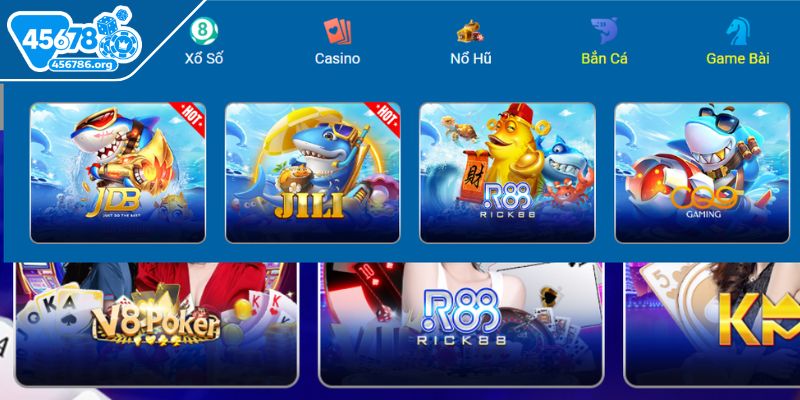Click the red playing cards Casino icon

coord(337,31)
